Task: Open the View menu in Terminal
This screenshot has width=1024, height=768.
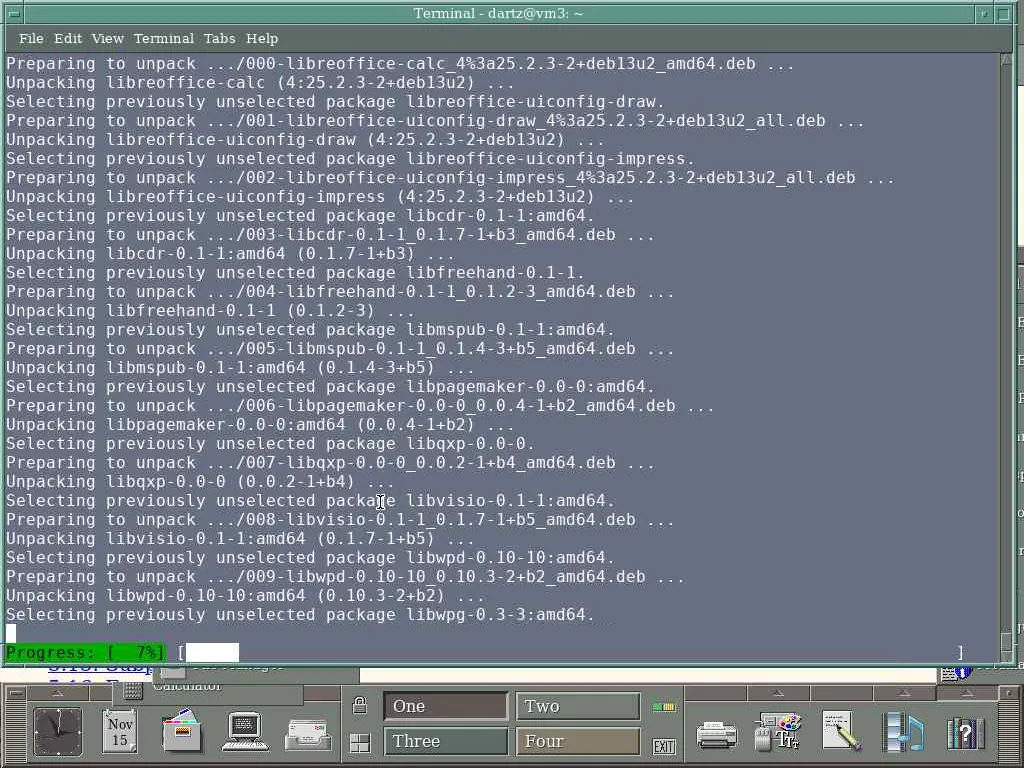Action: point(108,39)
